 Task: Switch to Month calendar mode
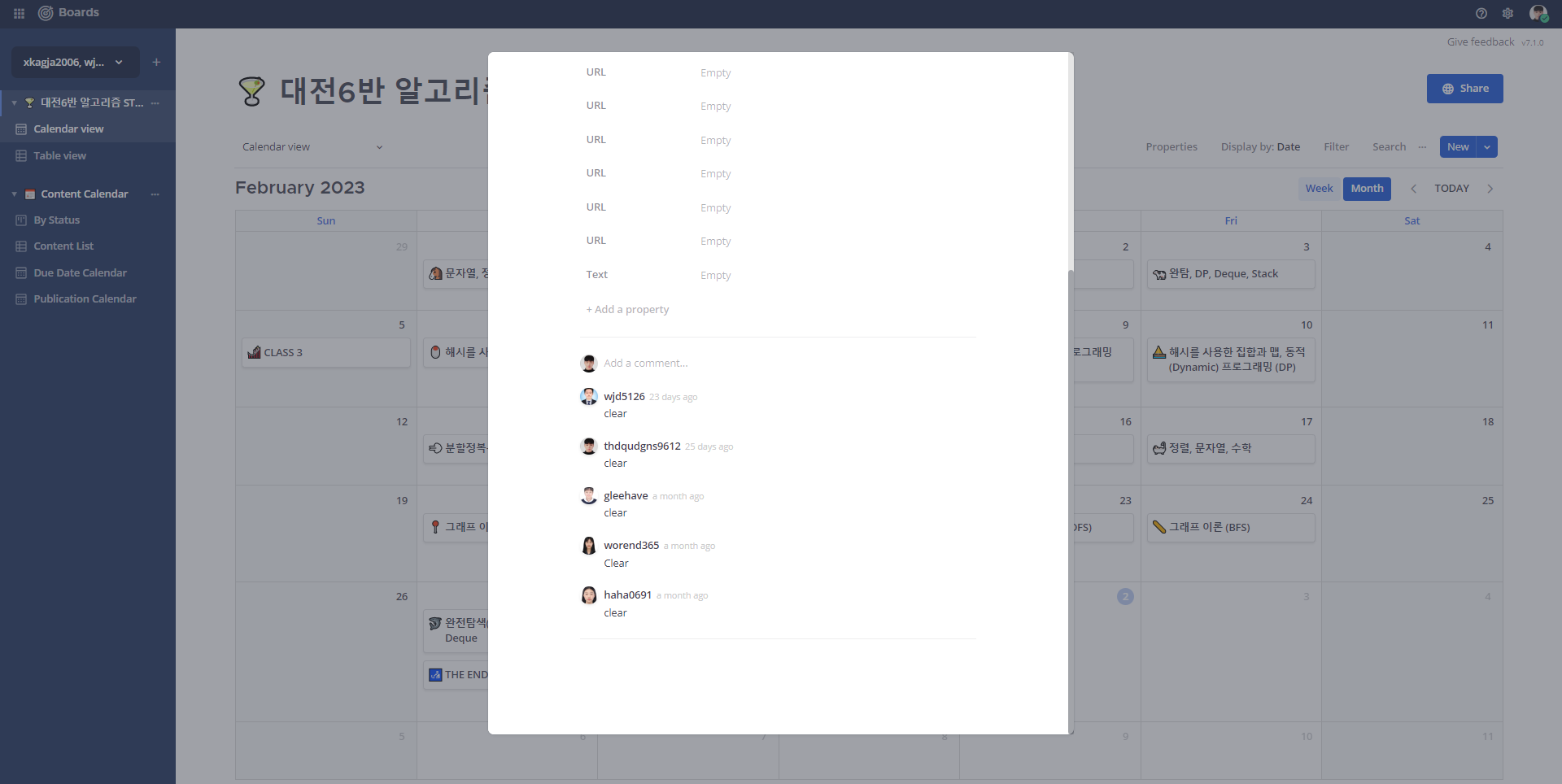click(x=1367, y=189)
